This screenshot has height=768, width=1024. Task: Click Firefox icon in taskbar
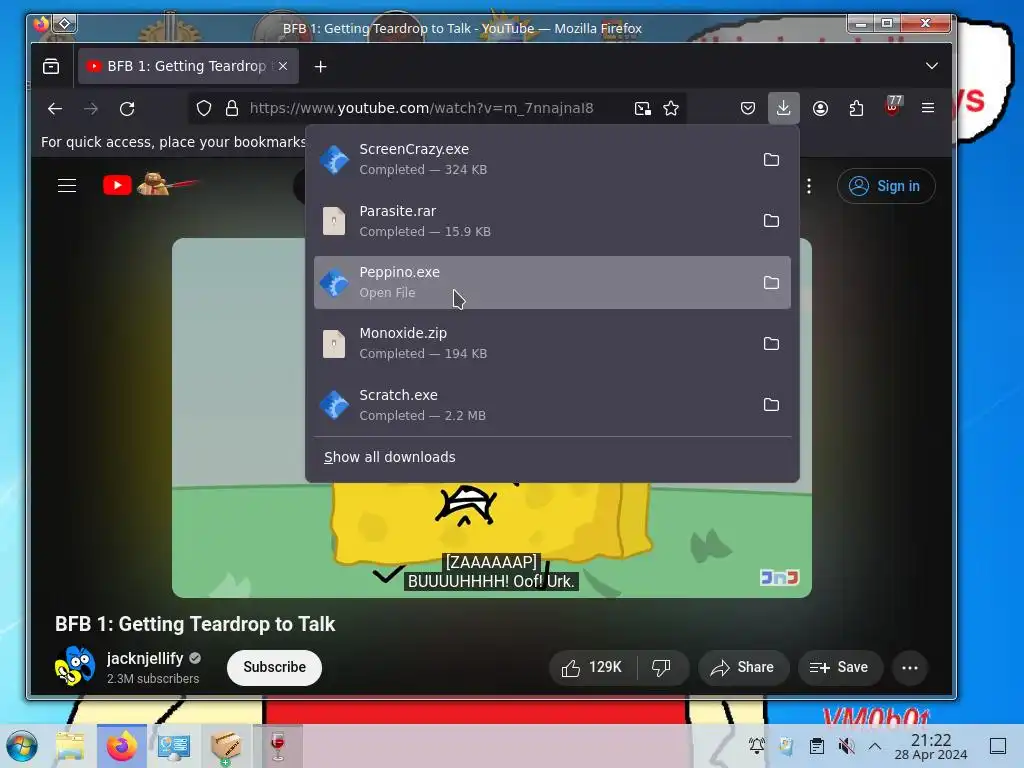pyautogui.click(x=122, y=745)
